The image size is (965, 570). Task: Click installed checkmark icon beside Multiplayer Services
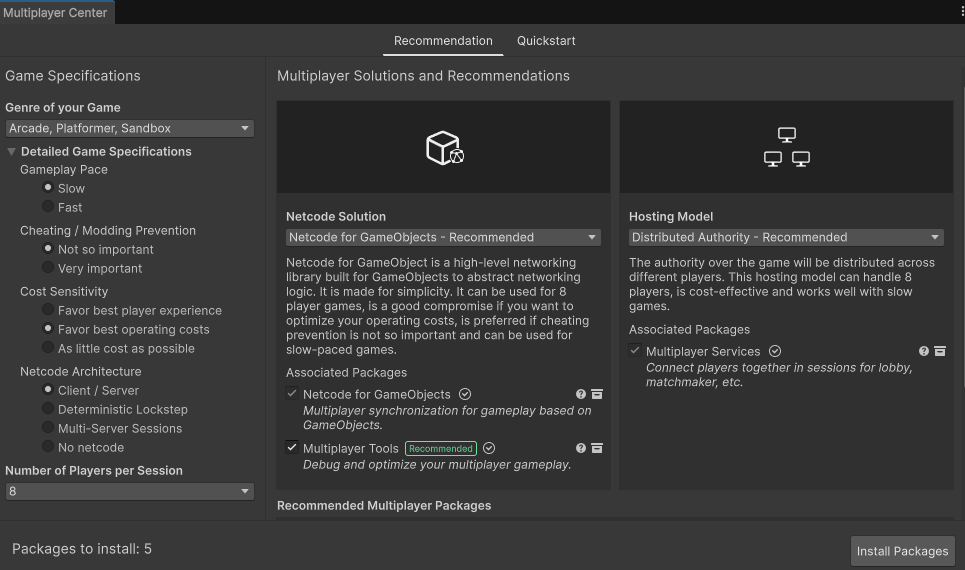point(775,351)
